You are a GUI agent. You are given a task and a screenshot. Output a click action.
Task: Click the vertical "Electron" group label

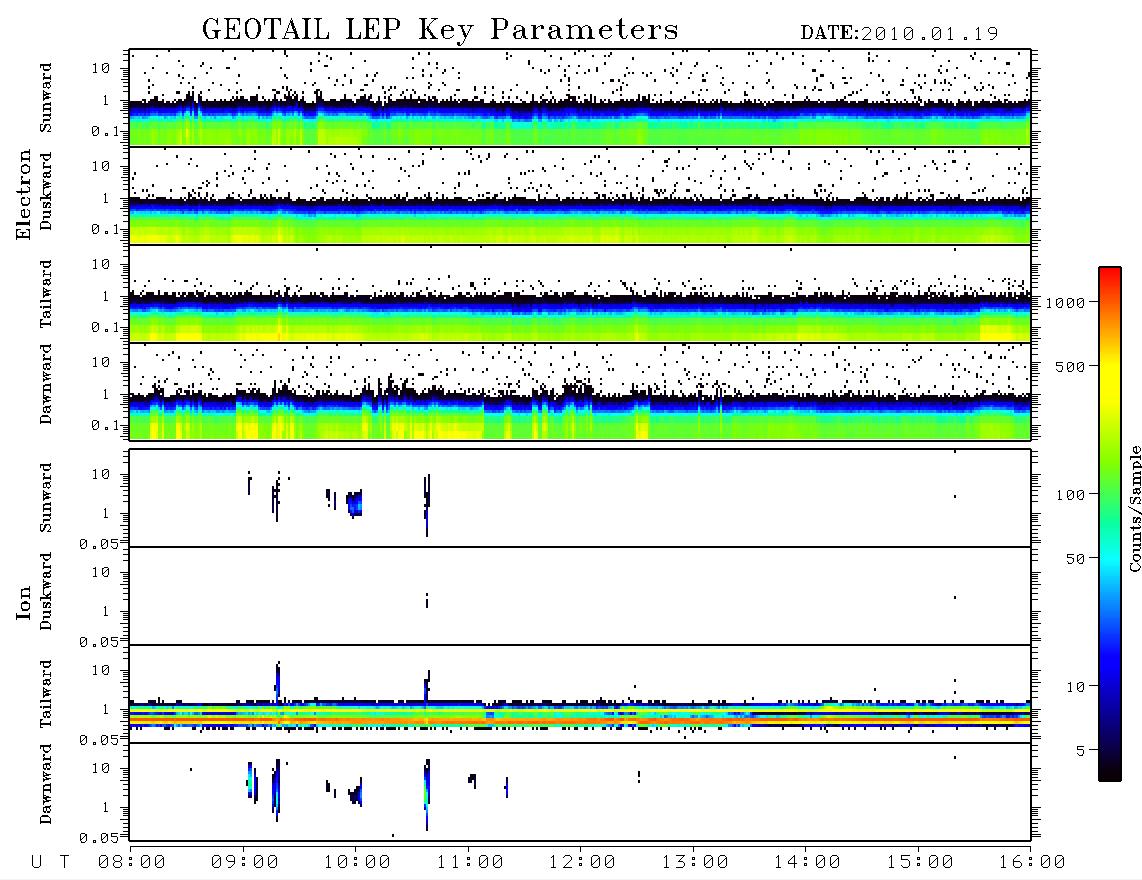tap(23, 195)
